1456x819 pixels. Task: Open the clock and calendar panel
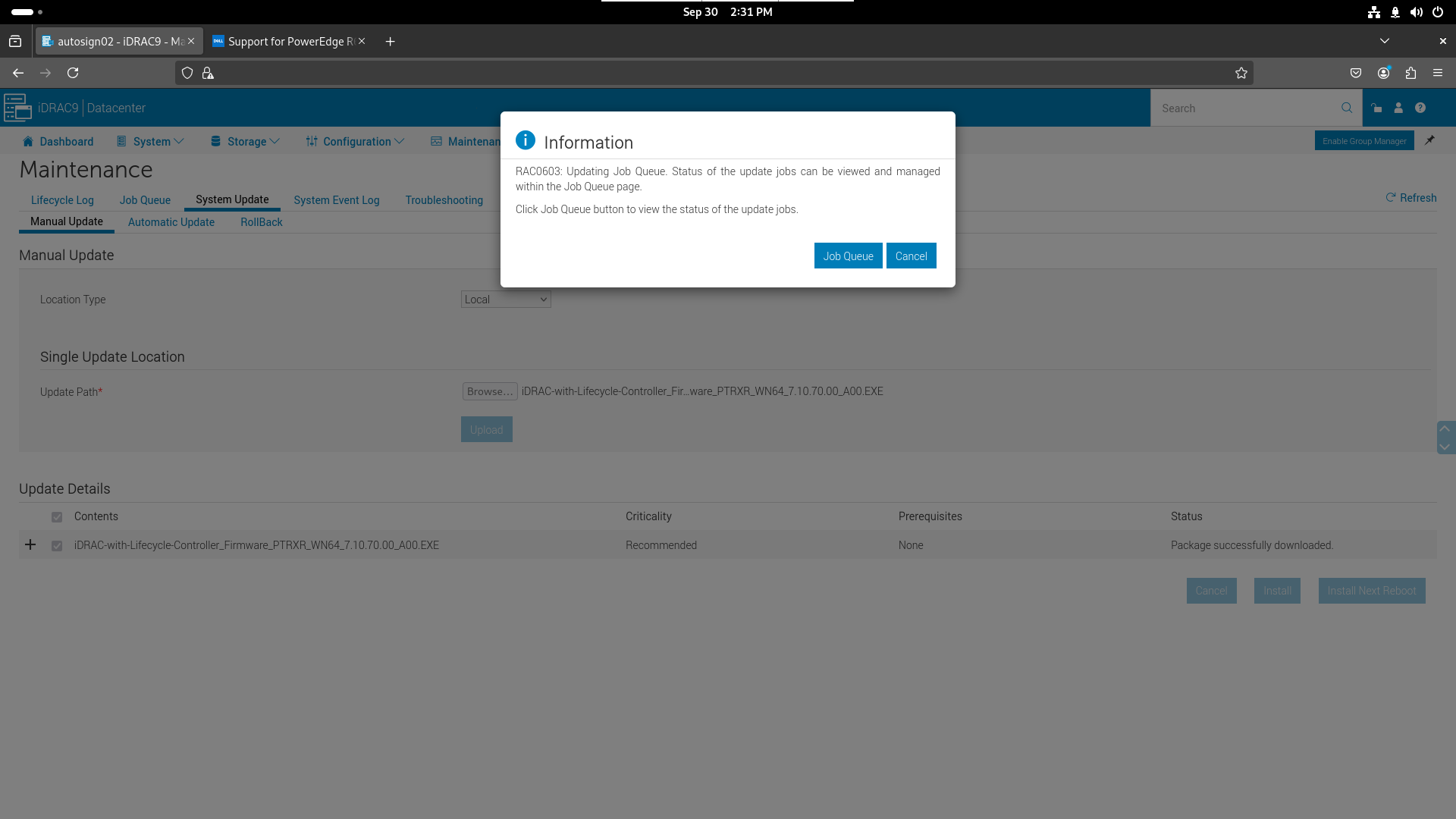click(x=727, y=12)
